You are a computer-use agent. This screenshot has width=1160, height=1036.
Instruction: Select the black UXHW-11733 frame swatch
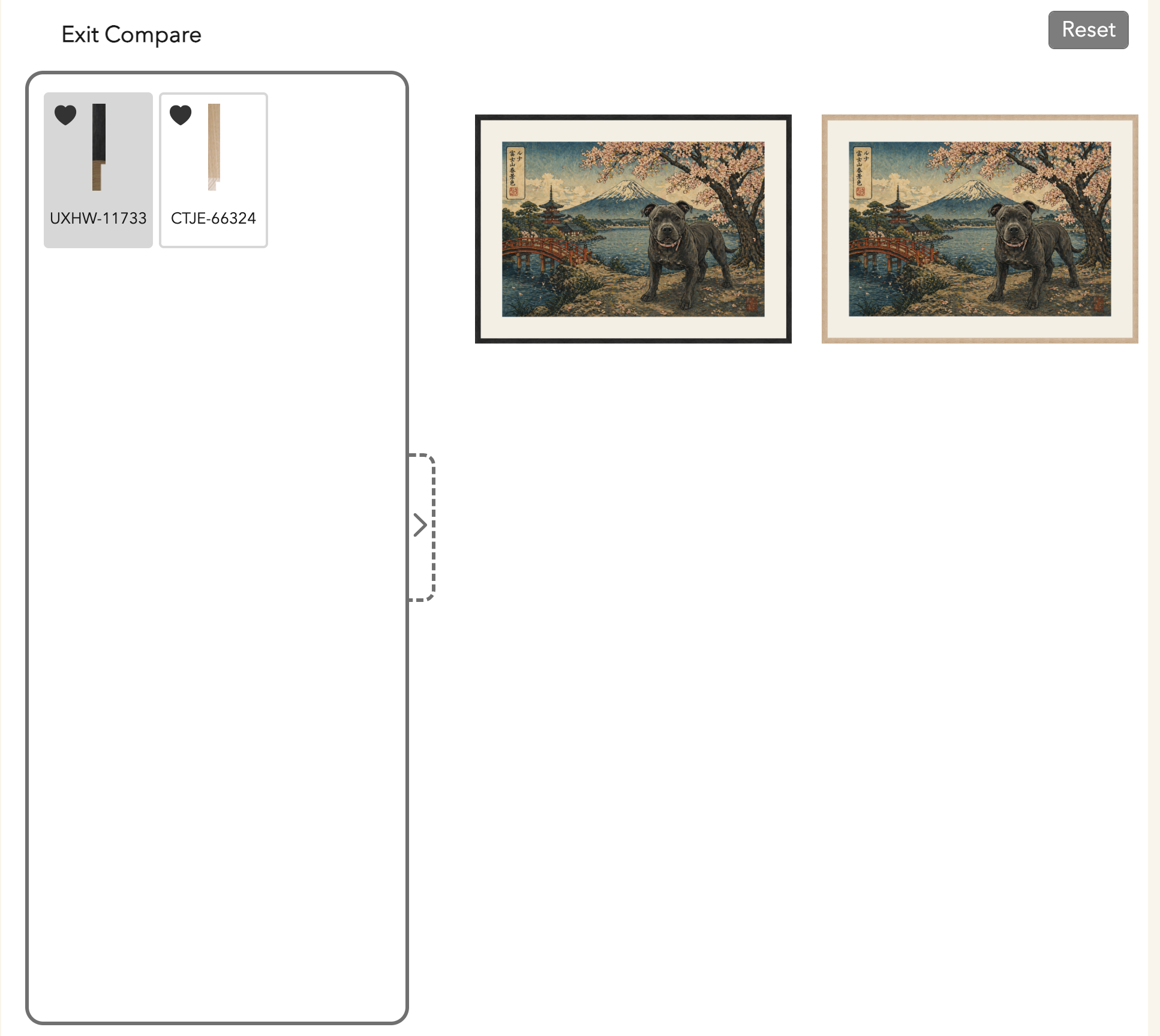99,147
